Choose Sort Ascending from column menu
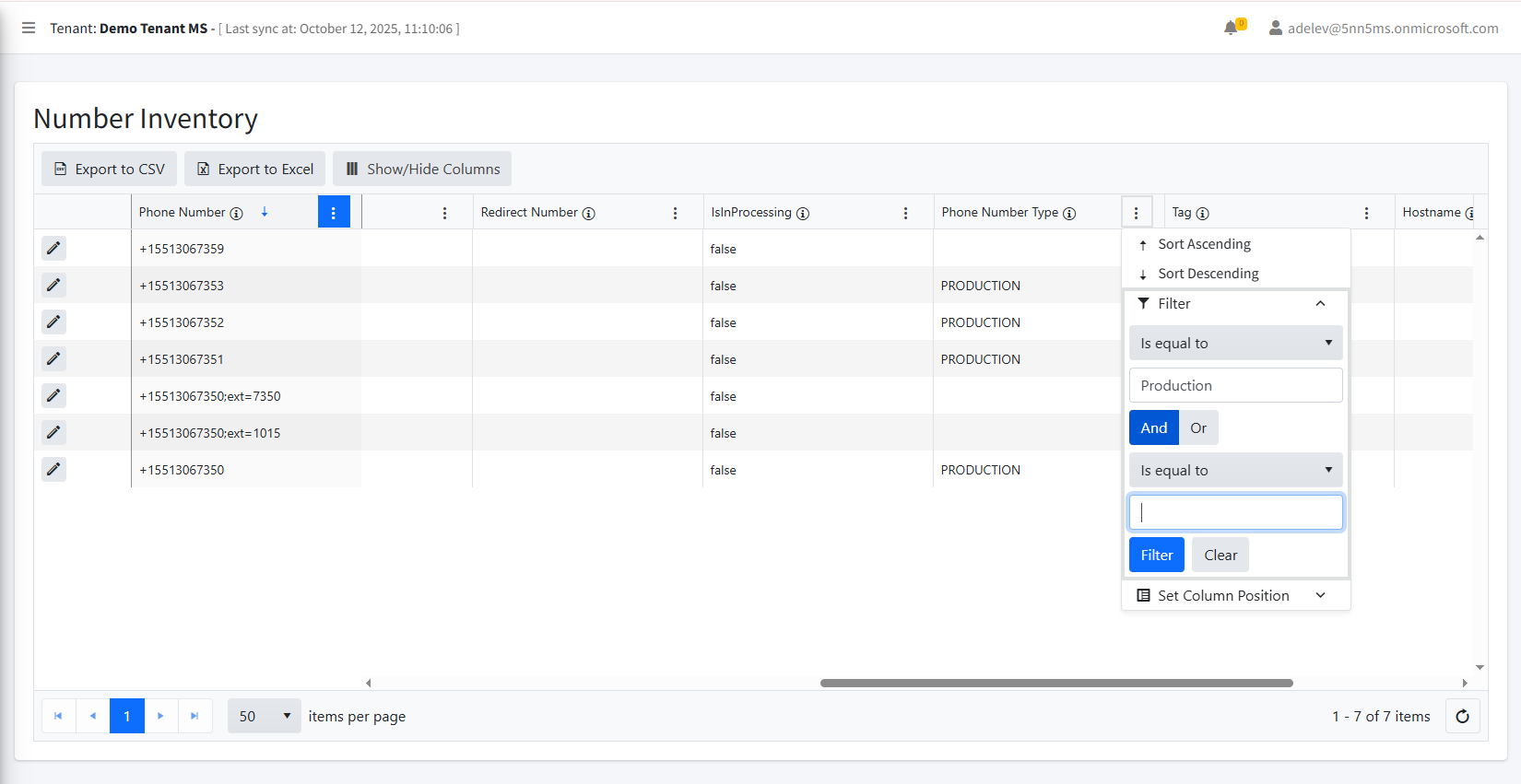The width and height of the screenshot is (1521, 784). 1204,244
